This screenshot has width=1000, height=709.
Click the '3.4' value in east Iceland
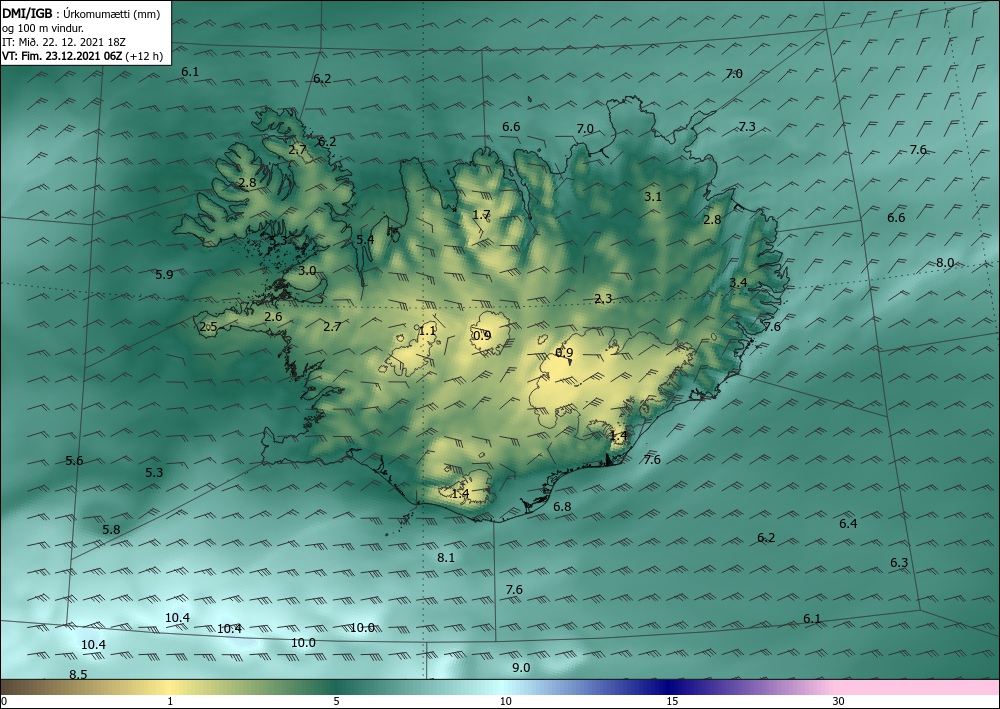[738, 282]
